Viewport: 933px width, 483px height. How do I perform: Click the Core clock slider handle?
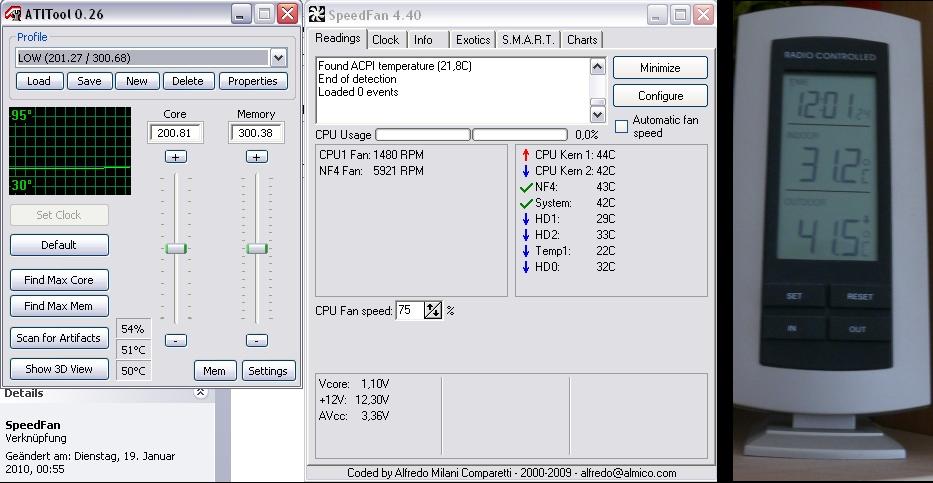(176, 248)
